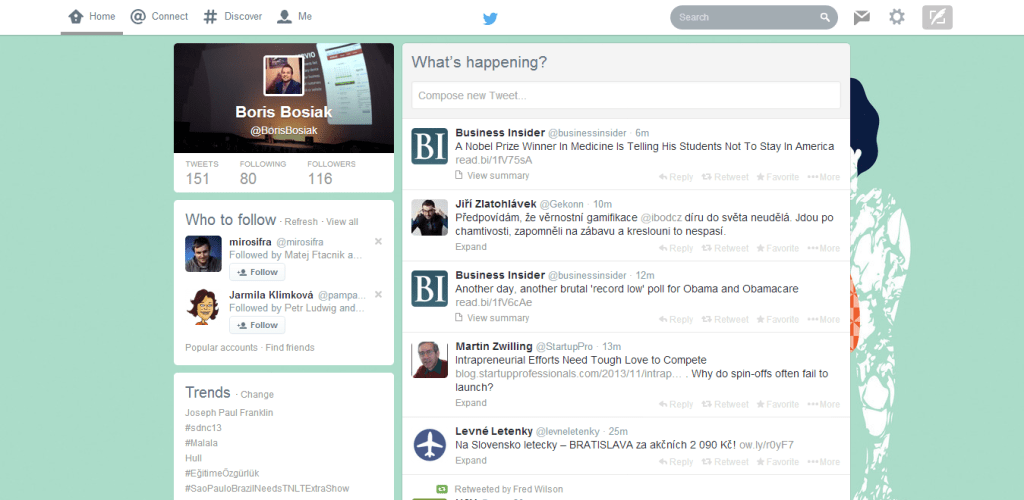Expand the Jiří Zlatohlávek tweet
Image resolution: width=1024 pixels, height=500 pixels.
tap(471, 247)
